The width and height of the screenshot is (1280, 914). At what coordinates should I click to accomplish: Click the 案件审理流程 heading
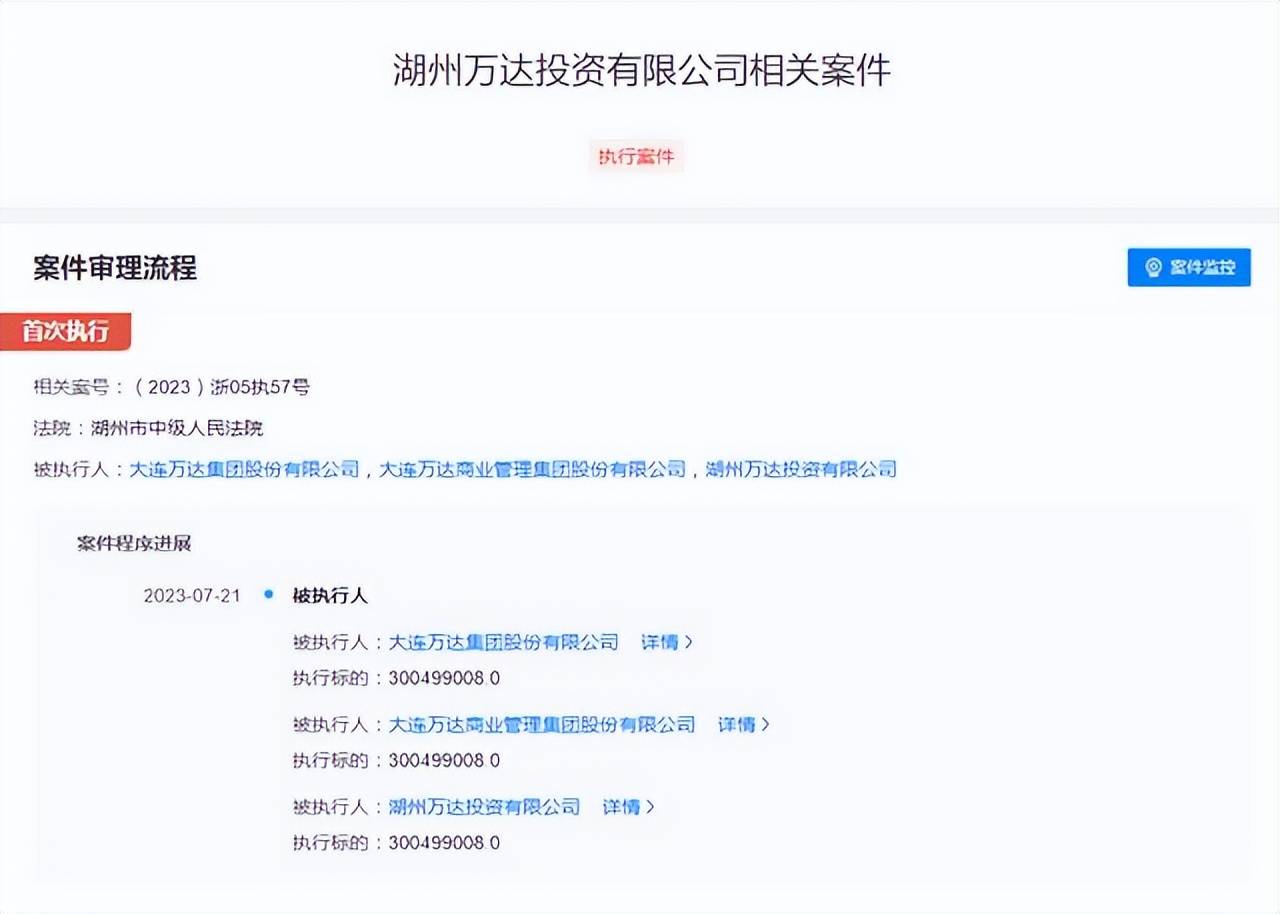click(x=115, y=267)
